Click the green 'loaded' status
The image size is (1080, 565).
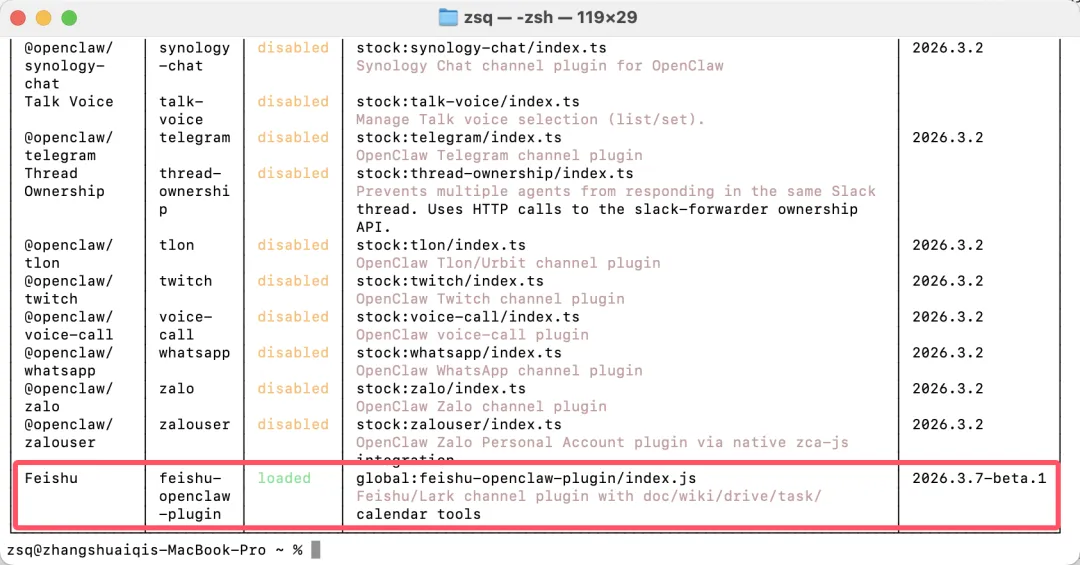click(284, 478)
